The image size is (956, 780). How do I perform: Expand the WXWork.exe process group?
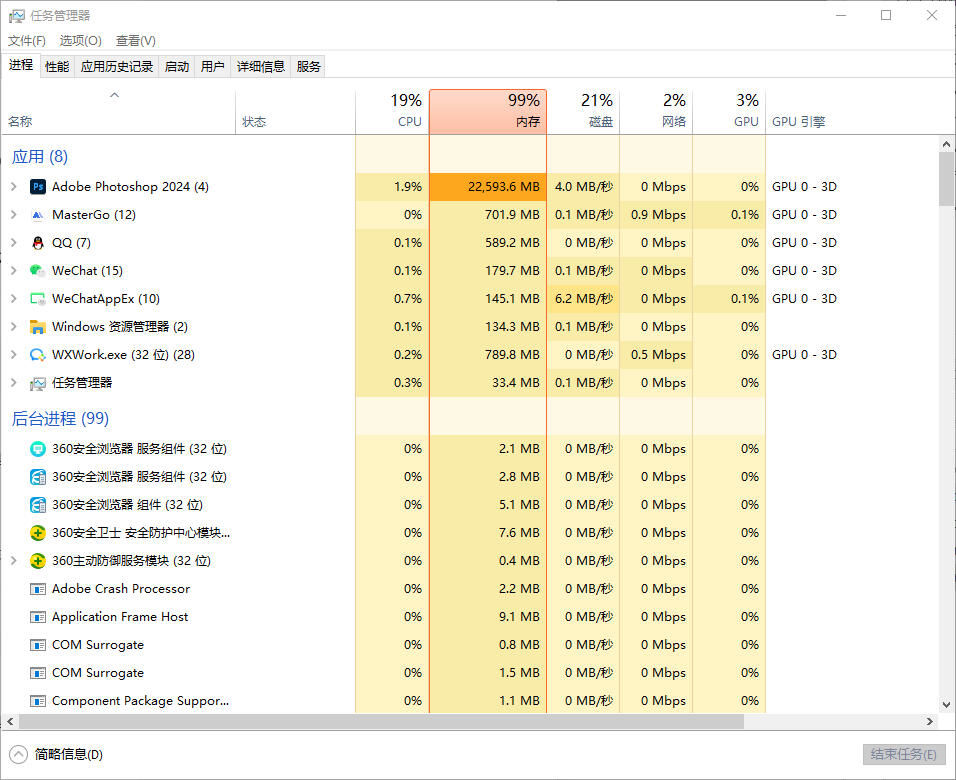(x=13, y=355)
